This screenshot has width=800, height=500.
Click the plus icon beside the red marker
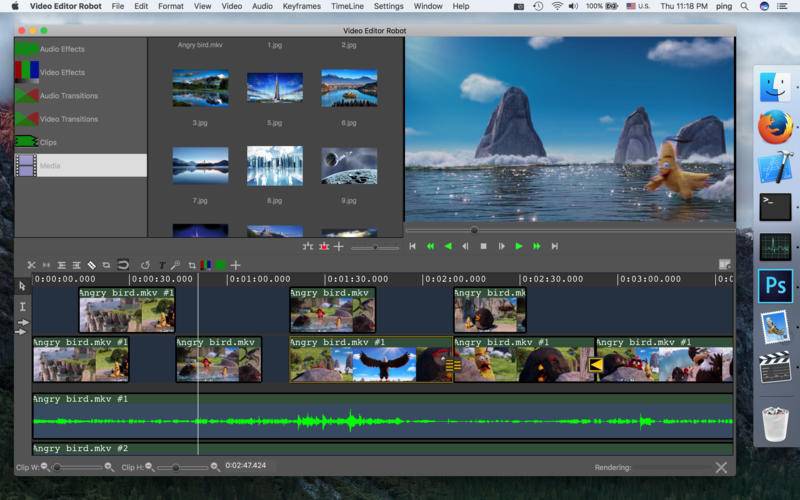pyautogui.click(x=339, y=246)
